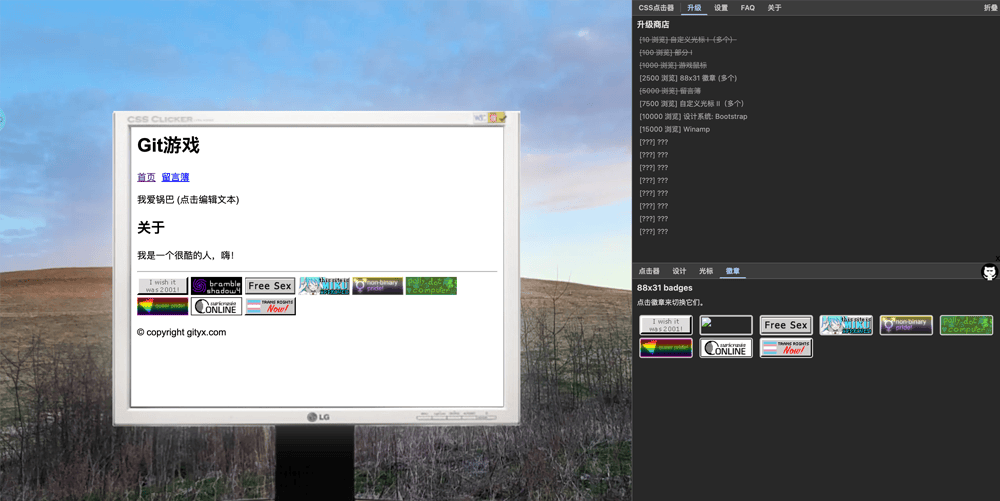1000x501 pixels.
Task: Select the 设计 tab in lower panel
Action: coord(679,271)
